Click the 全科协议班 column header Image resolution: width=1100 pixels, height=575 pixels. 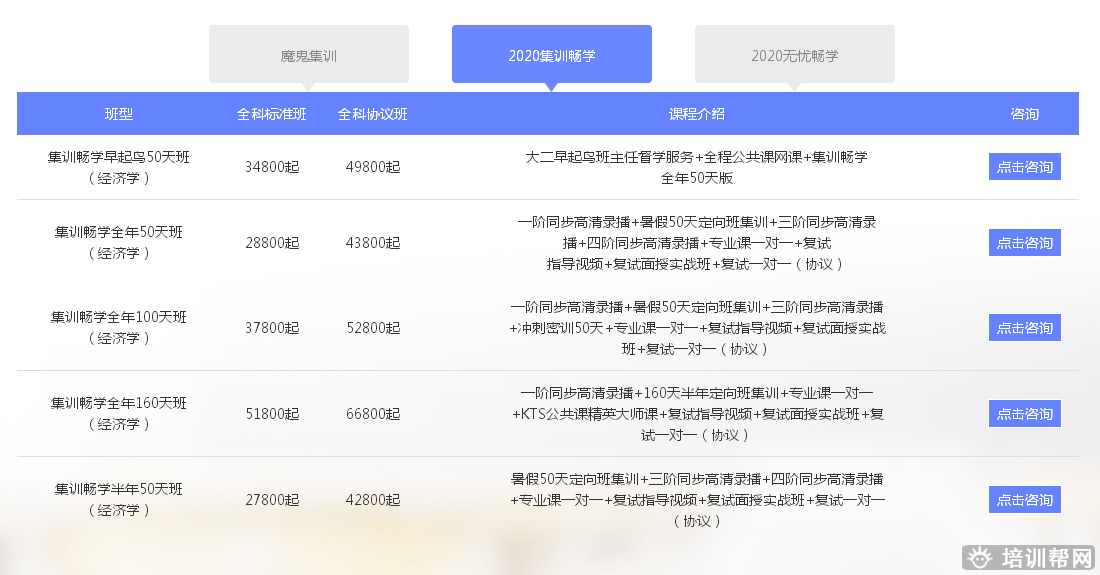click(x=372, y=114)
